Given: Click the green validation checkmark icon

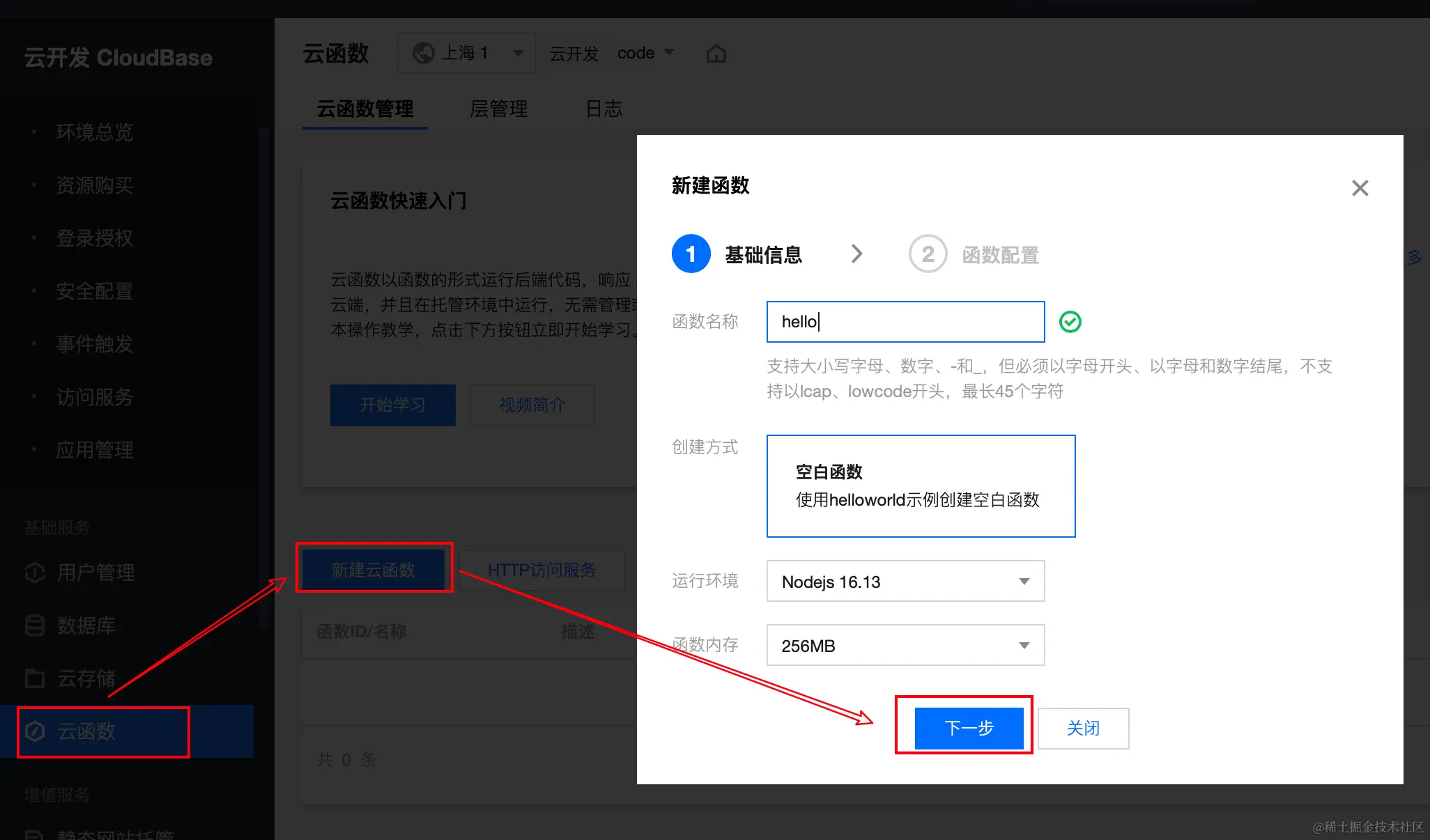Looking at the screenshot, I should (1070, 322).
